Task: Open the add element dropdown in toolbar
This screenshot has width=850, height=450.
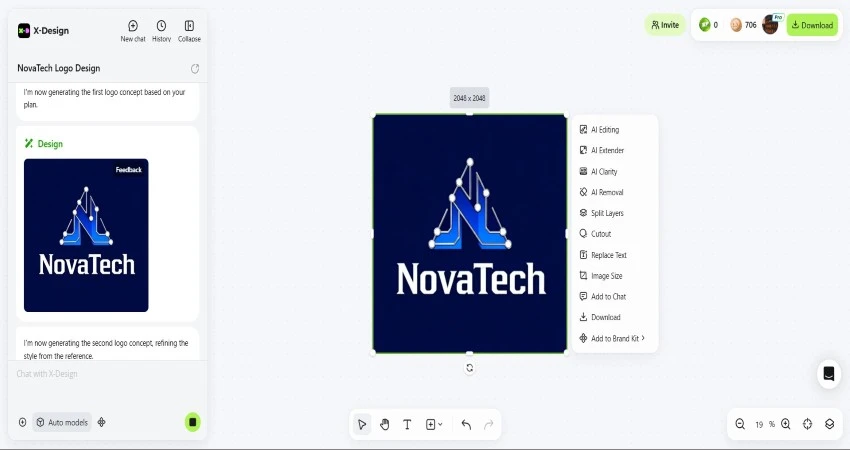Action: (434, 425)
